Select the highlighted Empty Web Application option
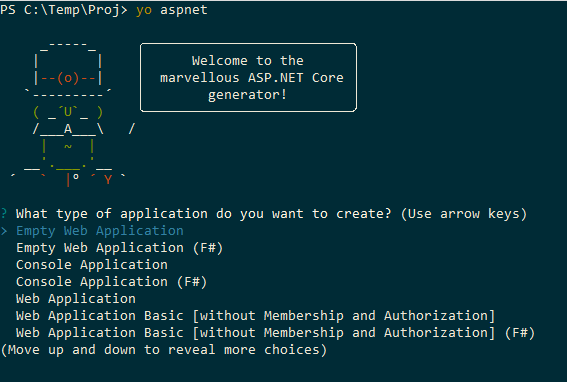The image size is (567, 382). 100,231
